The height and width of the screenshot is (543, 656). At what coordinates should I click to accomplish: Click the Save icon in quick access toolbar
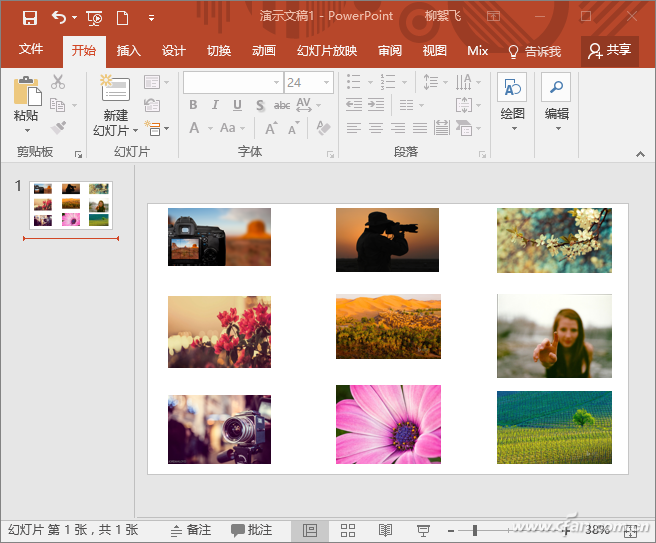(x=29, y=17)
